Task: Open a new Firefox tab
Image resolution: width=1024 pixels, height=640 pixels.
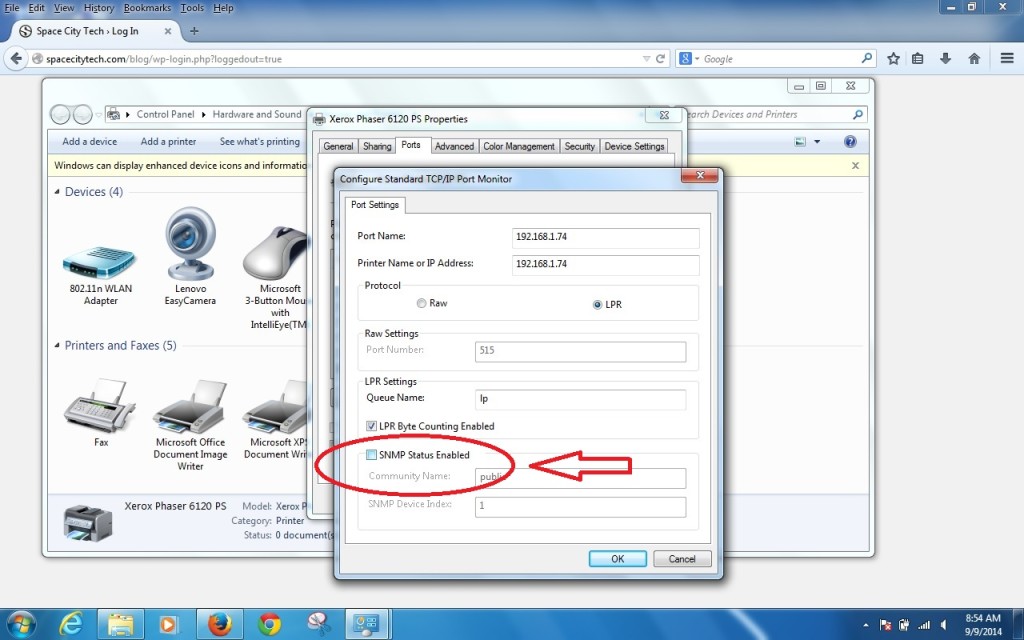Action: coord(194,31)
